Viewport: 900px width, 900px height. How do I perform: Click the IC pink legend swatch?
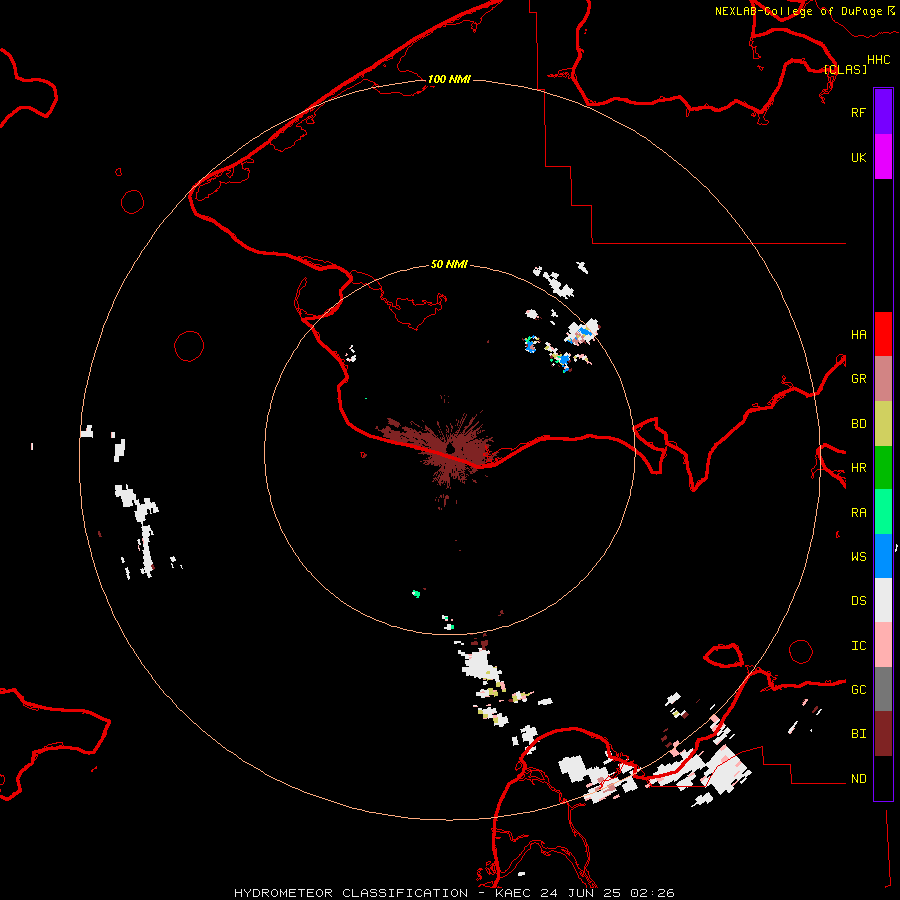pyautogui.click(x=883, y=645)
